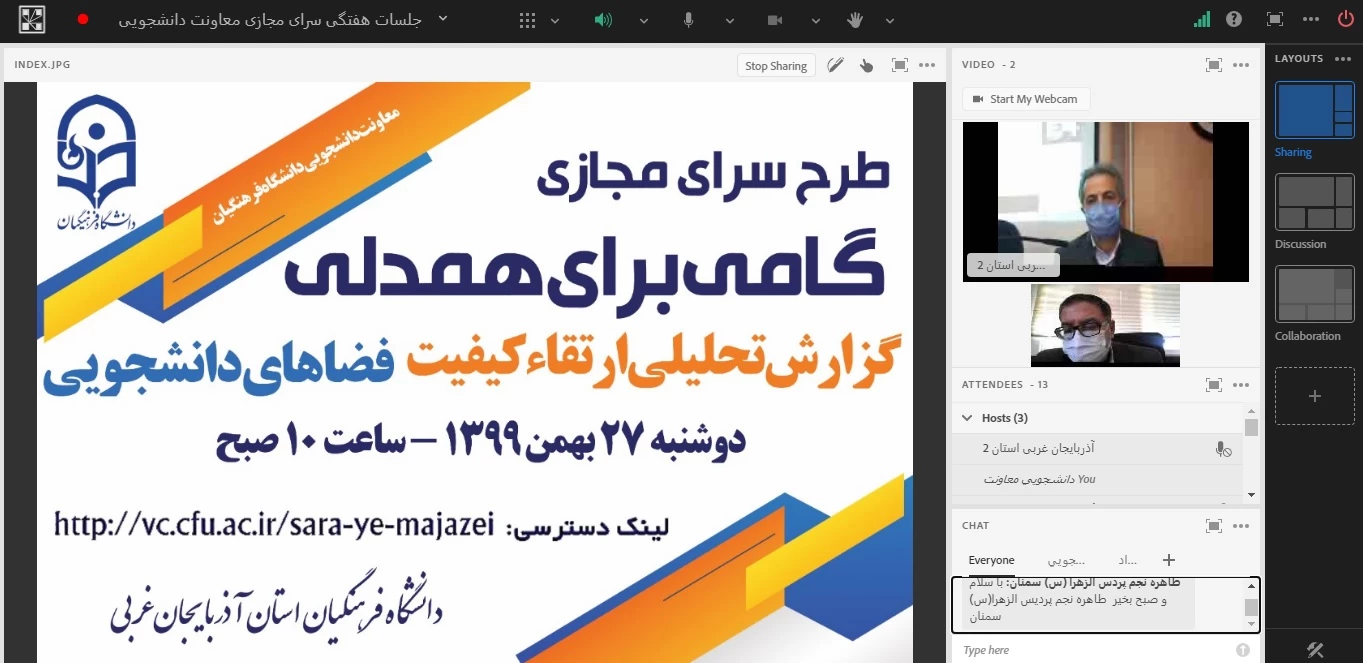Viewport: 1363px width, 663px height.
Task: Click Start My Webcam button
Action: click(1026, 99)
